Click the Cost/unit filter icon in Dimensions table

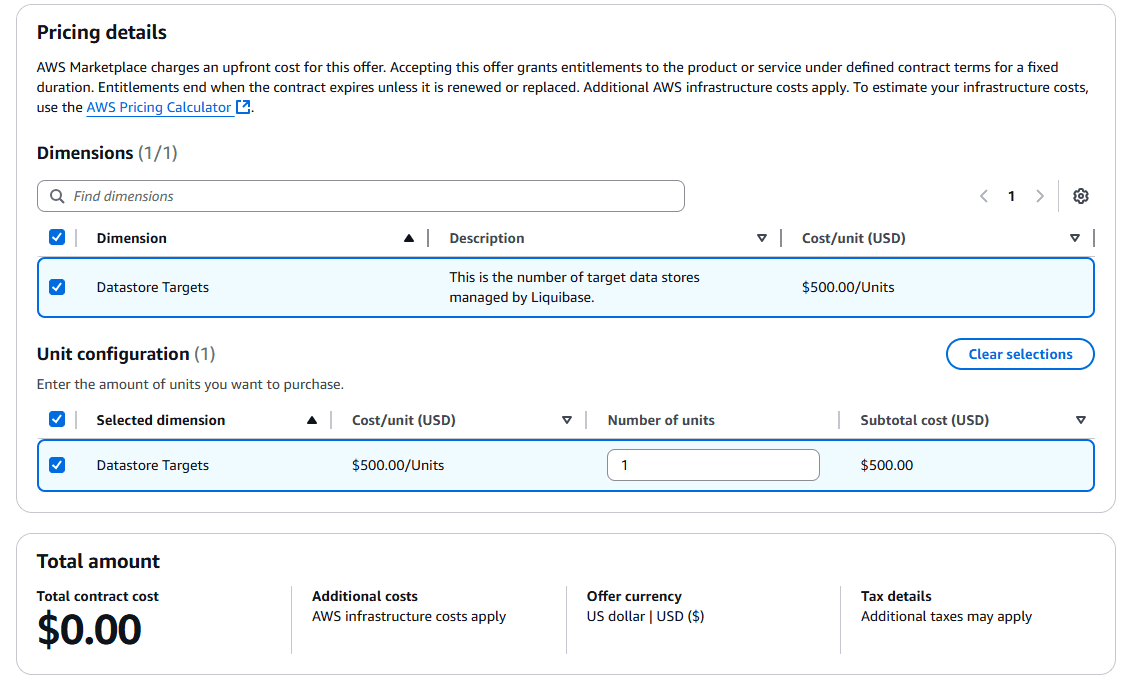click(1075, 238)
